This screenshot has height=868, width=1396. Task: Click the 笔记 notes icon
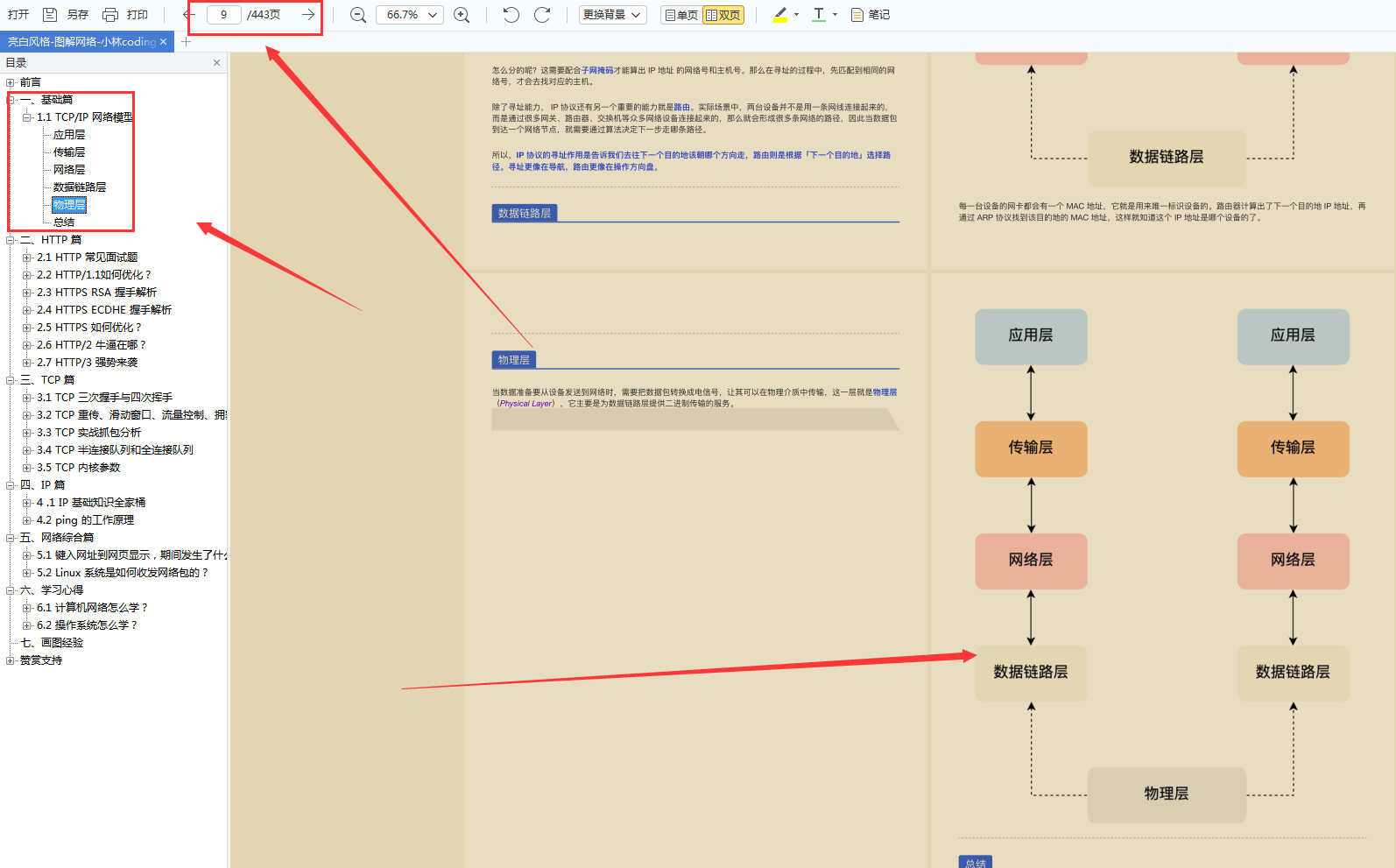(857, 15)
